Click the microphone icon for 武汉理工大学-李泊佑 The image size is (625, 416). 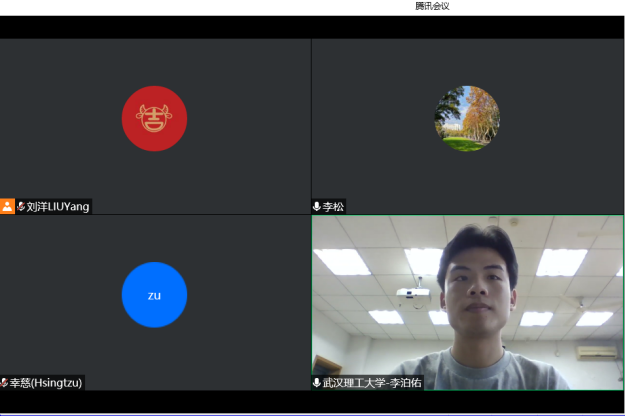click(x=317, y=383)
